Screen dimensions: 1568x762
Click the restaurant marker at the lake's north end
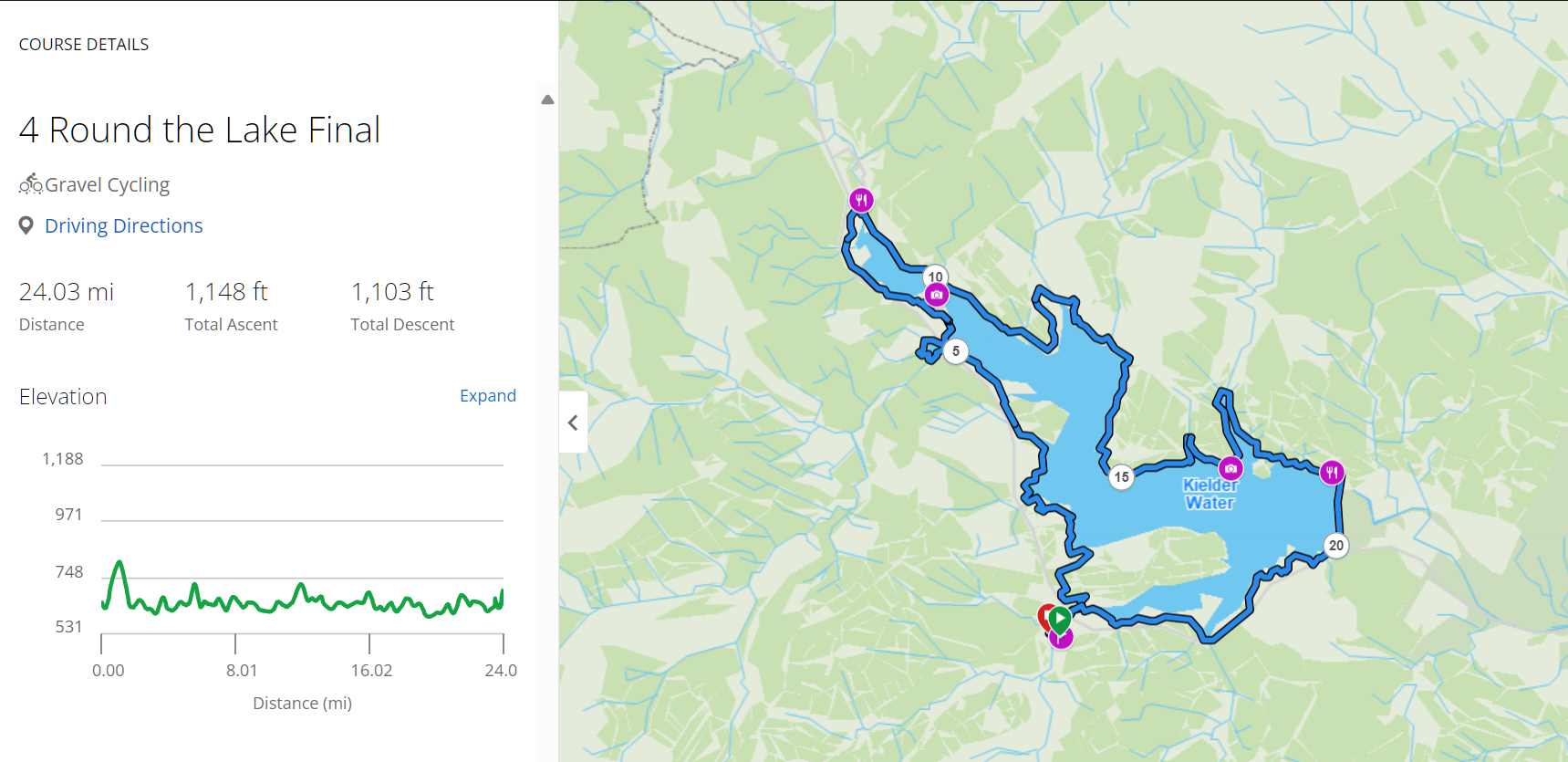[x=861, y=198]
